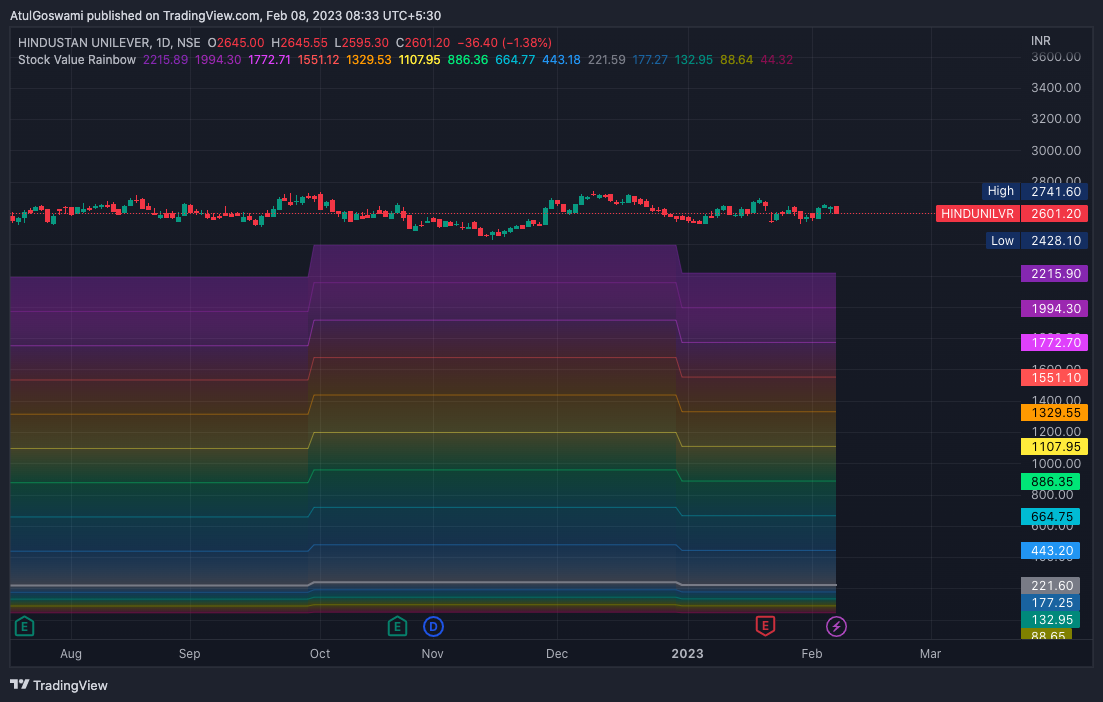Click the Low 2428.10 price label
The width and height of the screenshot is (1103, 702).
[x=1037, y=241]
